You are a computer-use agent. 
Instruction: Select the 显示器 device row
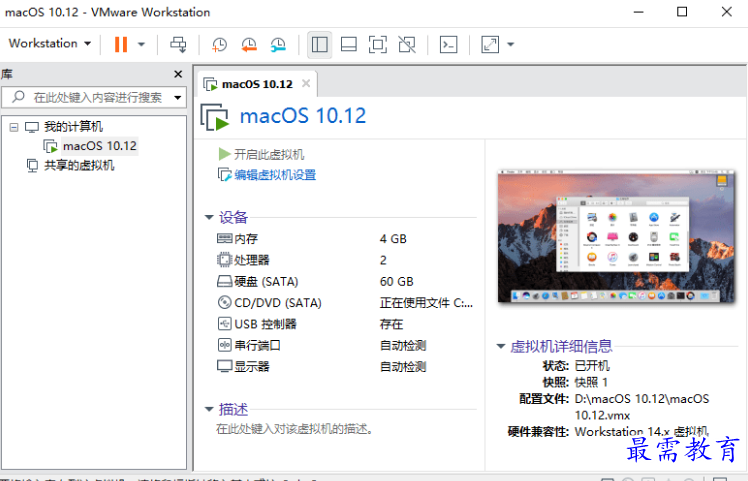pyautogui.click(x=345, y=366)
